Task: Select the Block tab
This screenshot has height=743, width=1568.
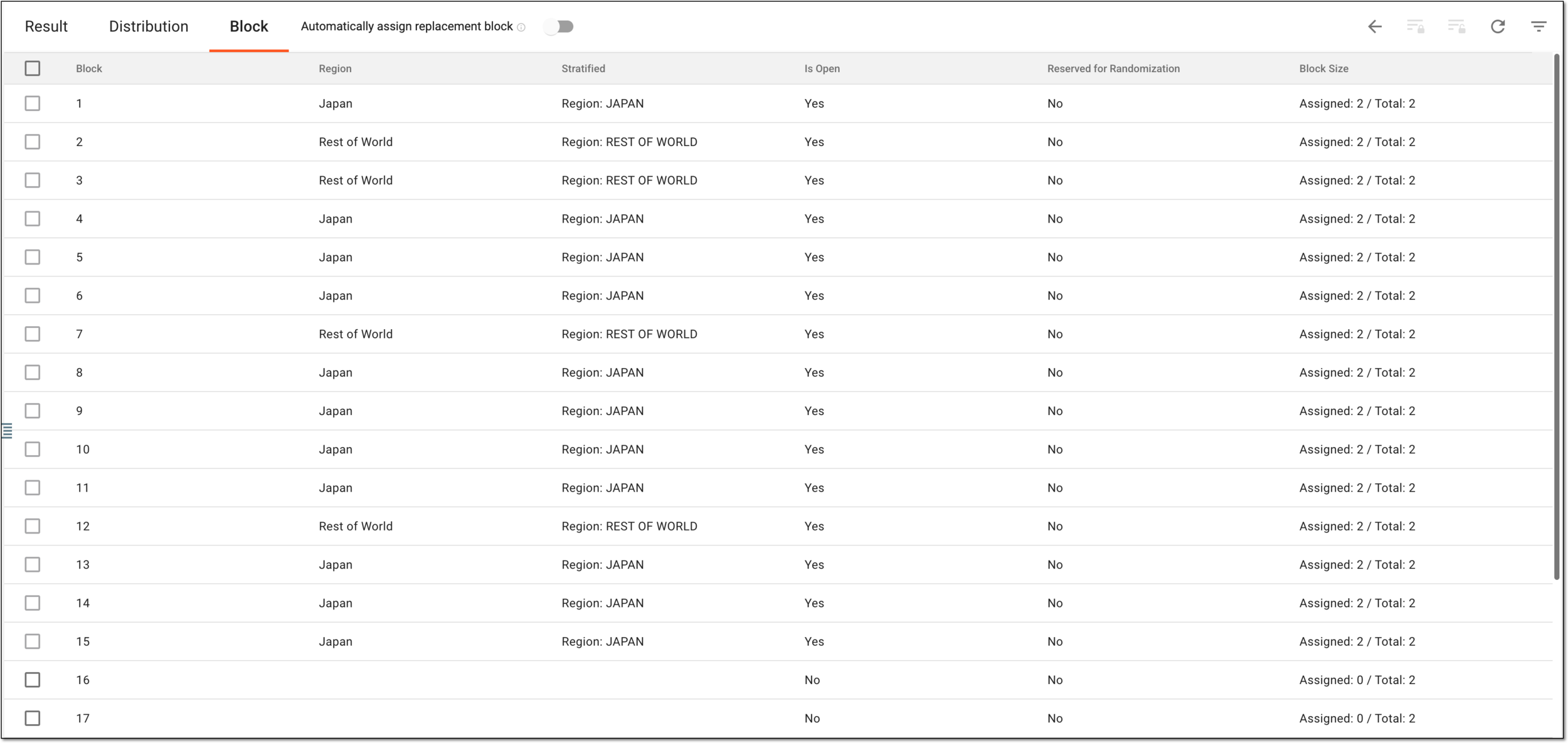Action: point(249,26)
